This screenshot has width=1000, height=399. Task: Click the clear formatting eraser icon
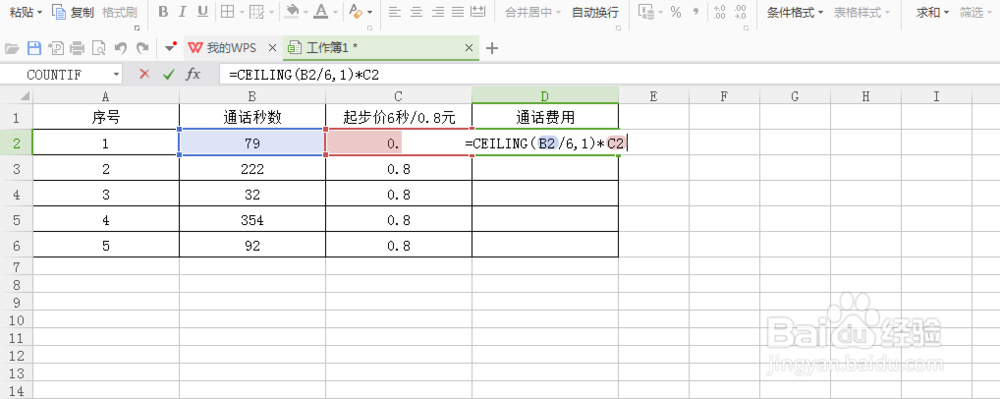[355, 11]
